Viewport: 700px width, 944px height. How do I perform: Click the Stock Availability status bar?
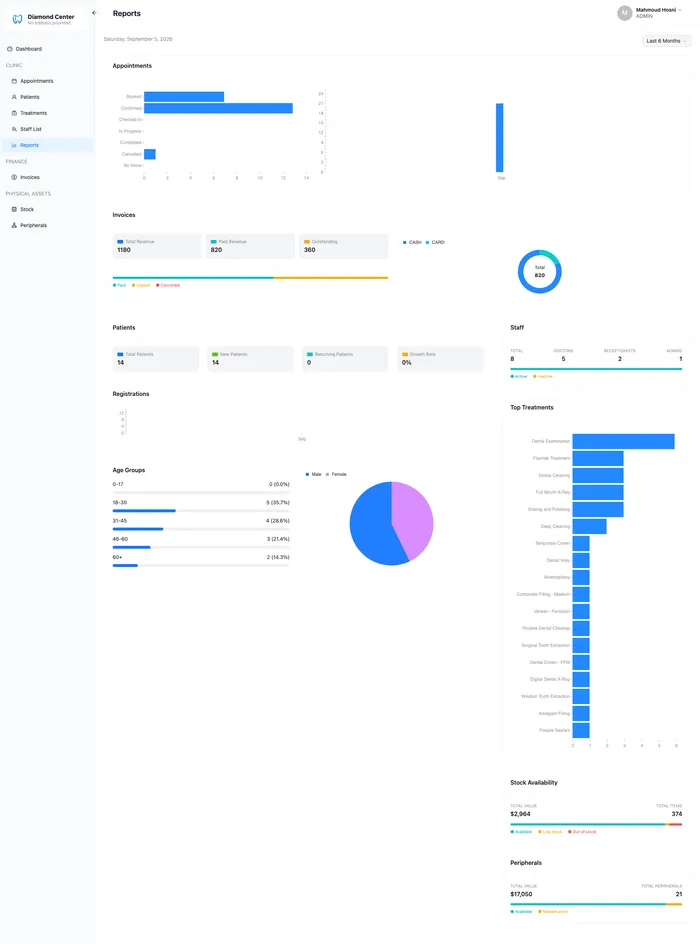click(596, 824)
